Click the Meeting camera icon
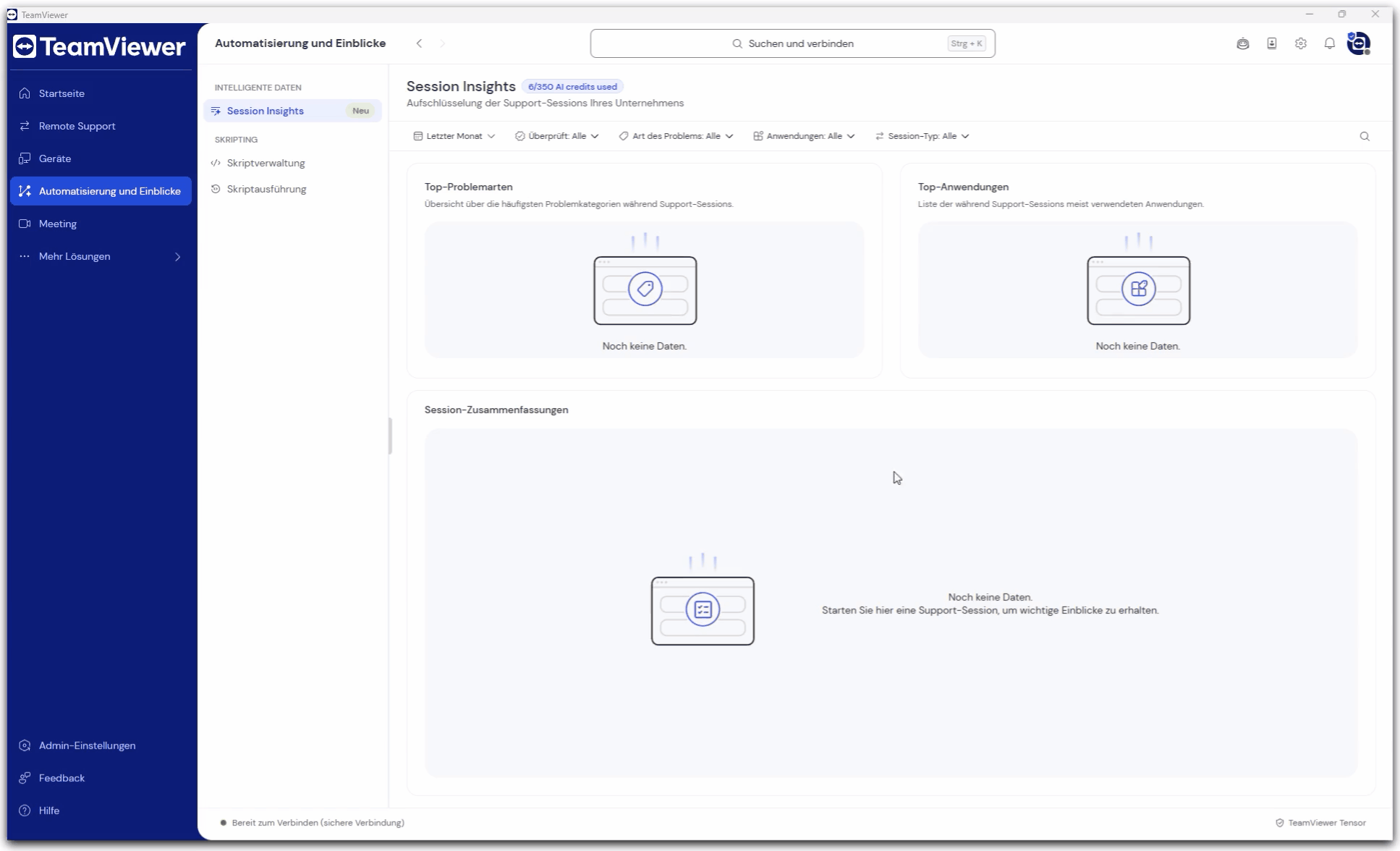Viewport: 1400px width, 851px height. pyautogui.click(x=25, y=224)
